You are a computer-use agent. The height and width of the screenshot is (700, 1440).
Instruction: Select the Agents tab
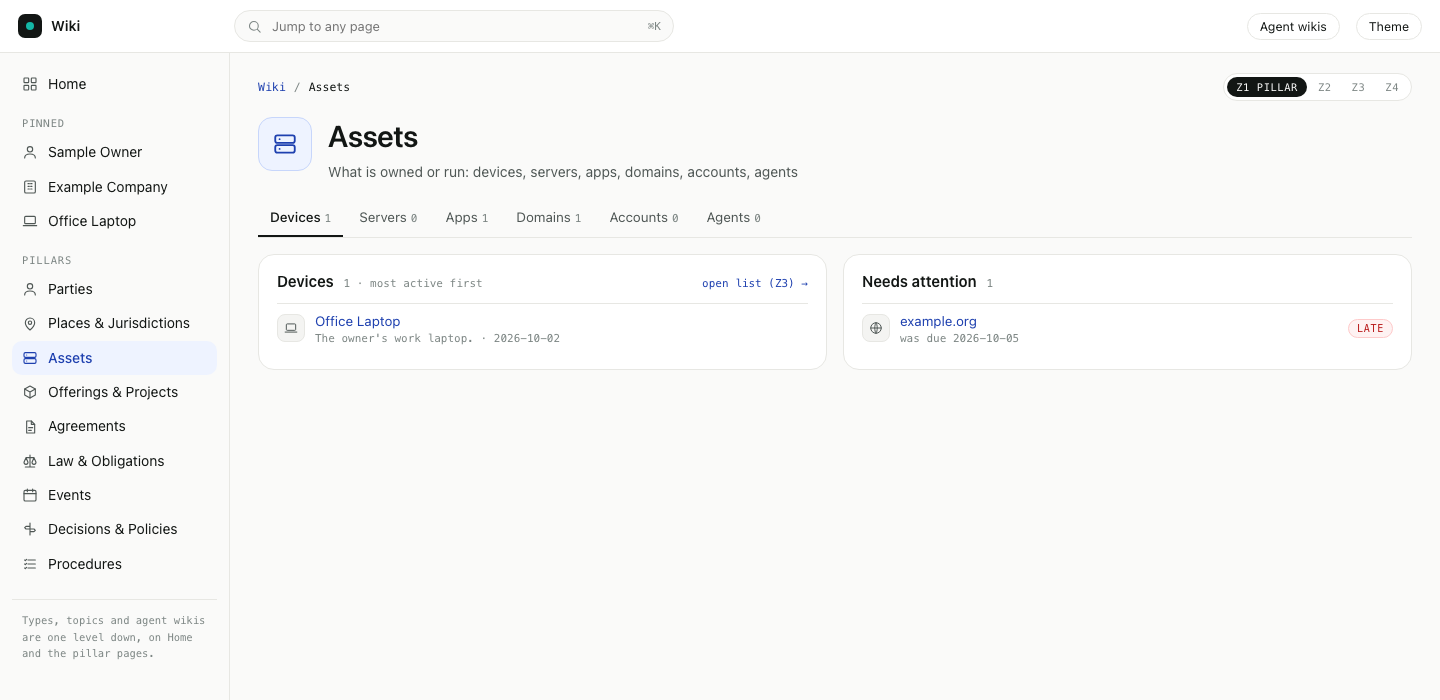[x=733, y=218]
